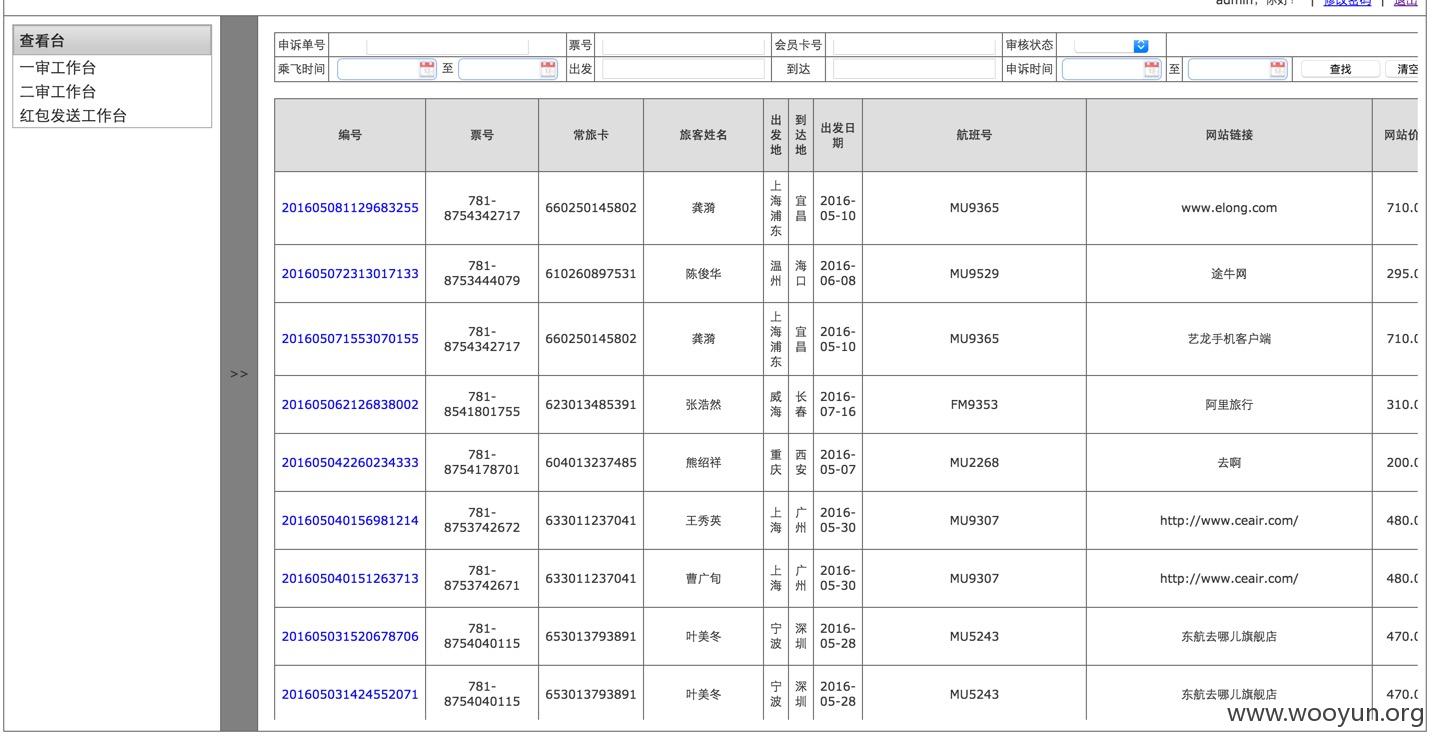Focus the 到达 input field
The image size is (1433, 742).
[x=914, y=69]
